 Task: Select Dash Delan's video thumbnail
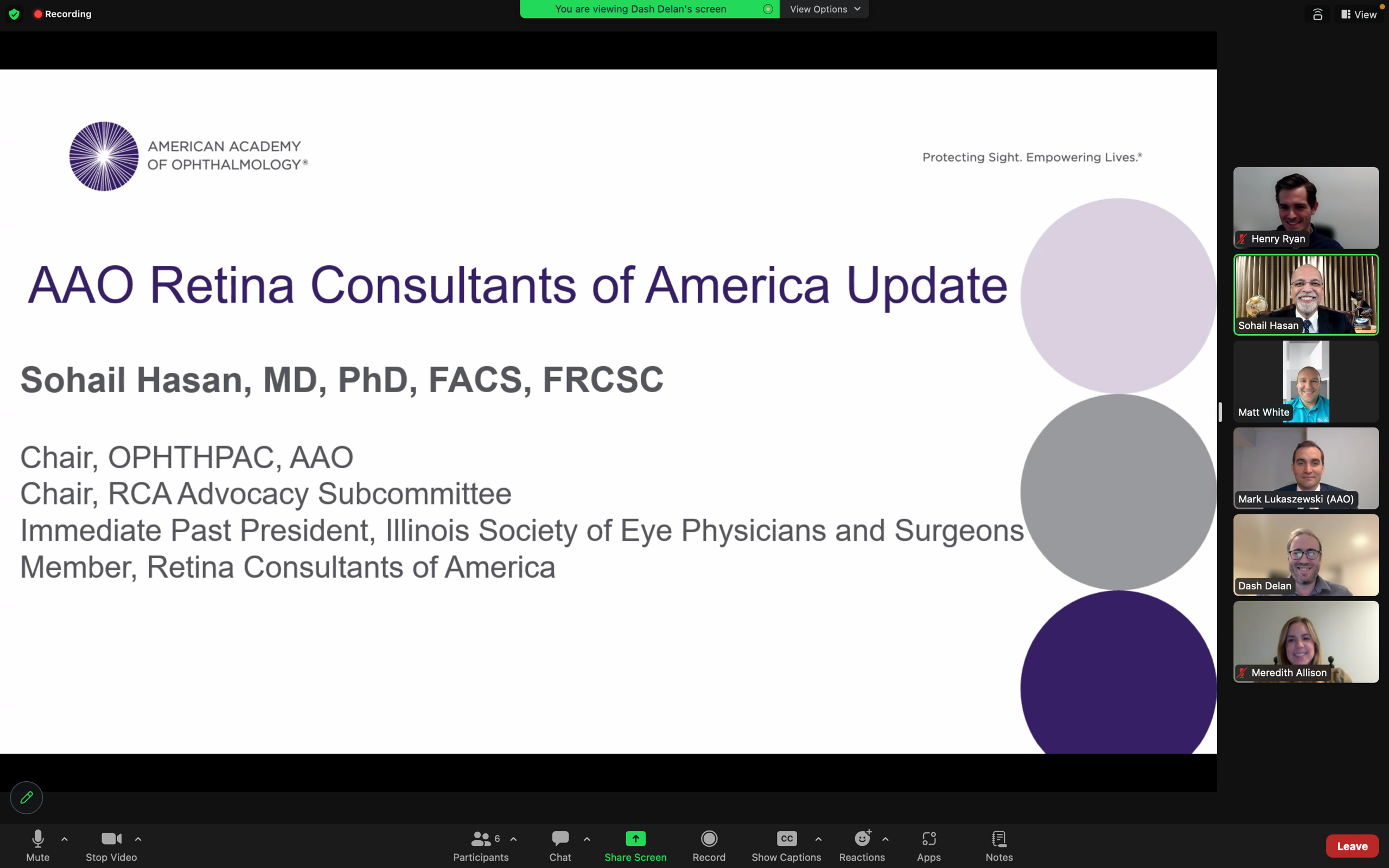coord(1306,554)
